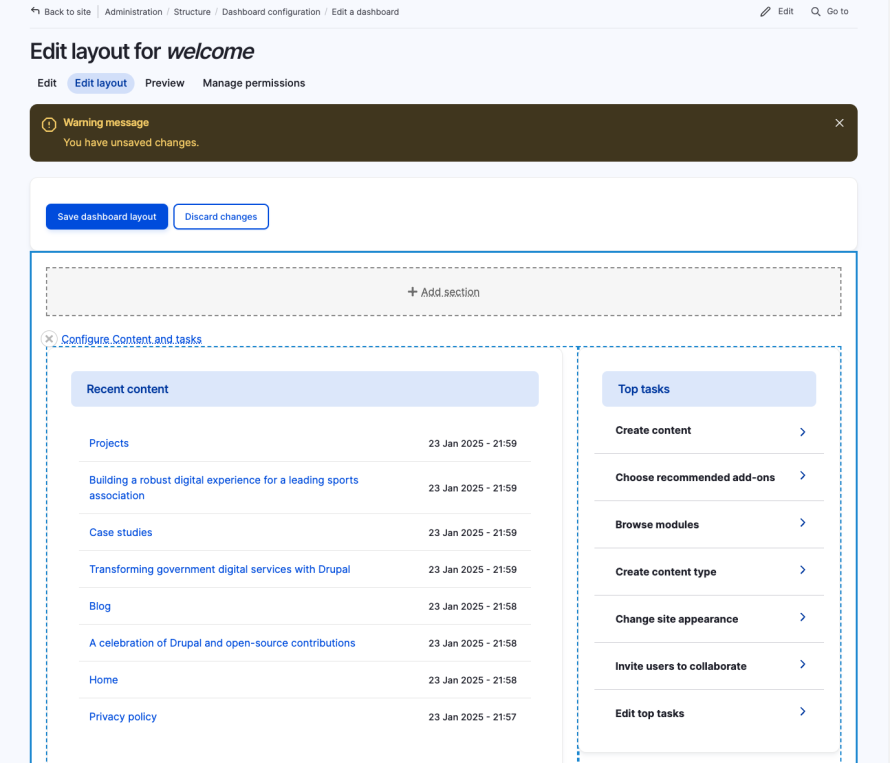Open the Choose recommended add-ons chevron
This screenshot has width=890, height=763.
803,476
